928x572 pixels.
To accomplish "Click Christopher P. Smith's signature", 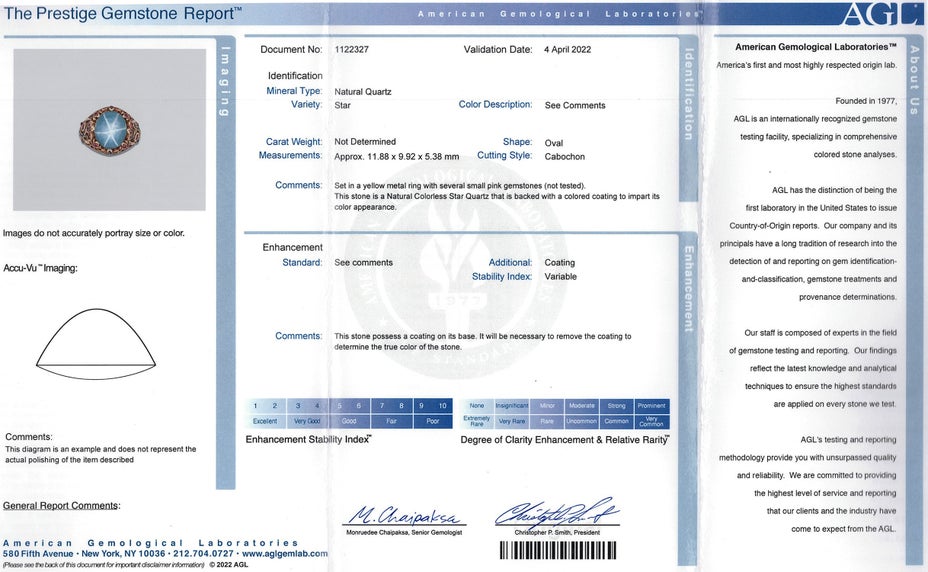I will pos(556,514).
